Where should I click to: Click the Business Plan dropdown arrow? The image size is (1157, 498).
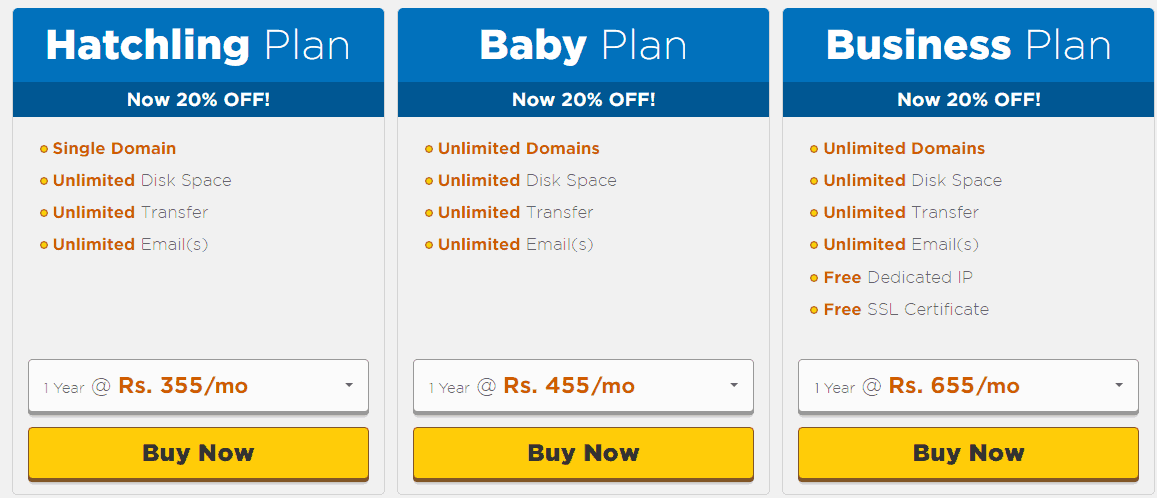click(1118, 385)
